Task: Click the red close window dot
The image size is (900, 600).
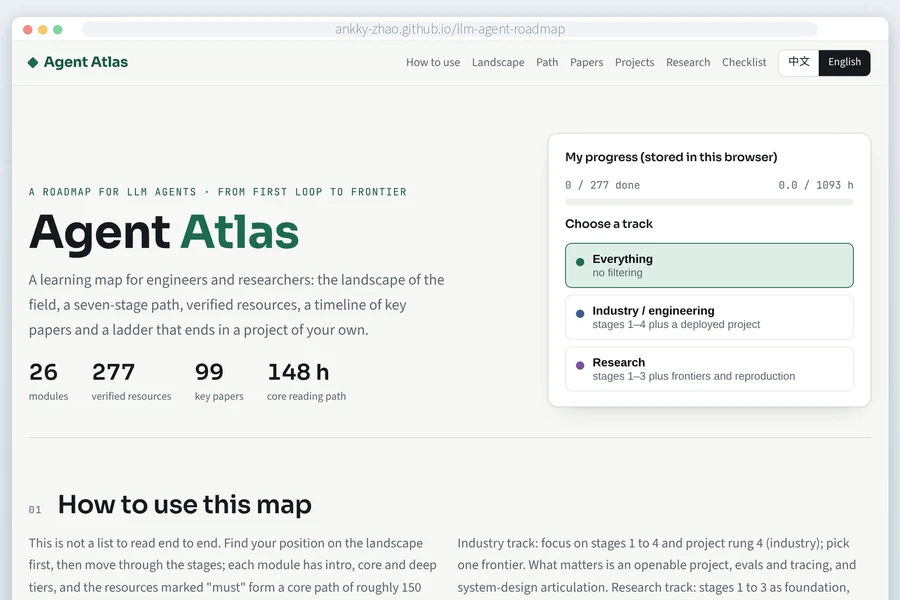Action: click(28, 29)
